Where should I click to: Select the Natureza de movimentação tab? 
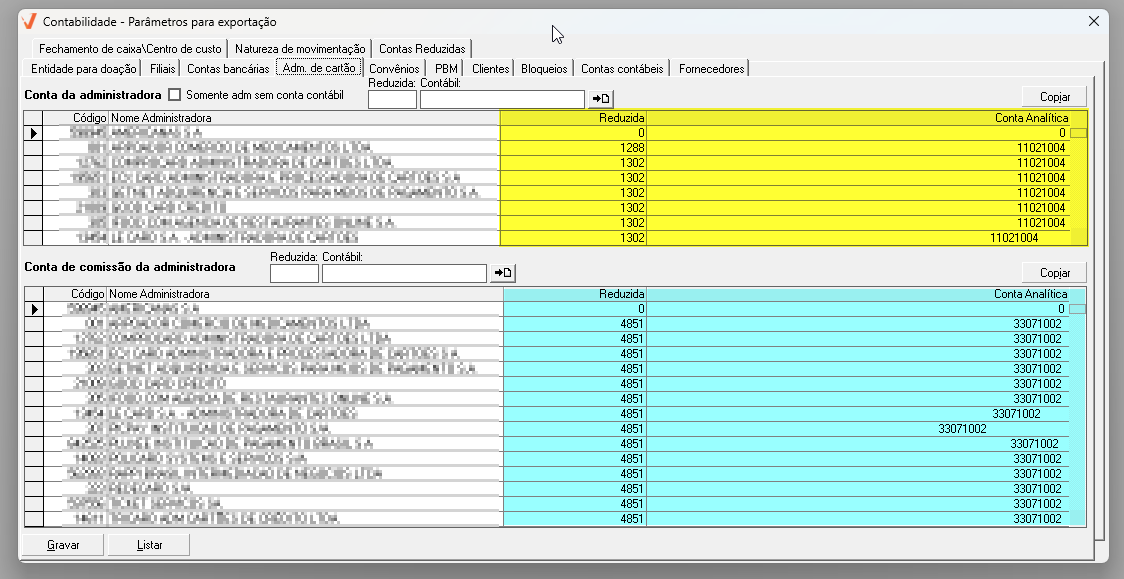point(300,49)
